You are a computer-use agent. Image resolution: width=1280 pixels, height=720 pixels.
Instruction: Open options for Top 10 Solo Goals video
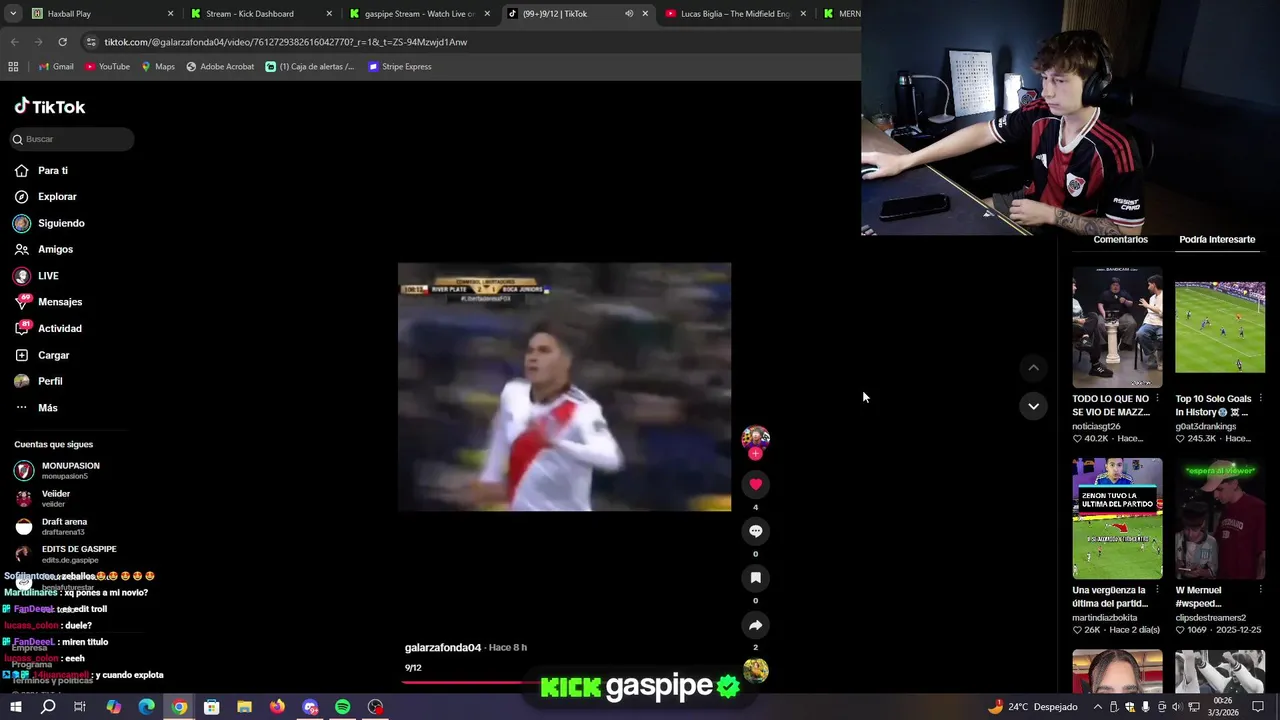click(x=1260, y=398)
